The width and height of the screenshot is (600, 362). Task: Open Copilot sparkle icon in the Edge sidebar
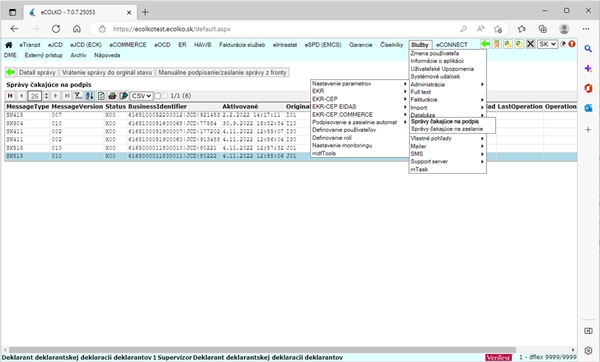[588, 68]
